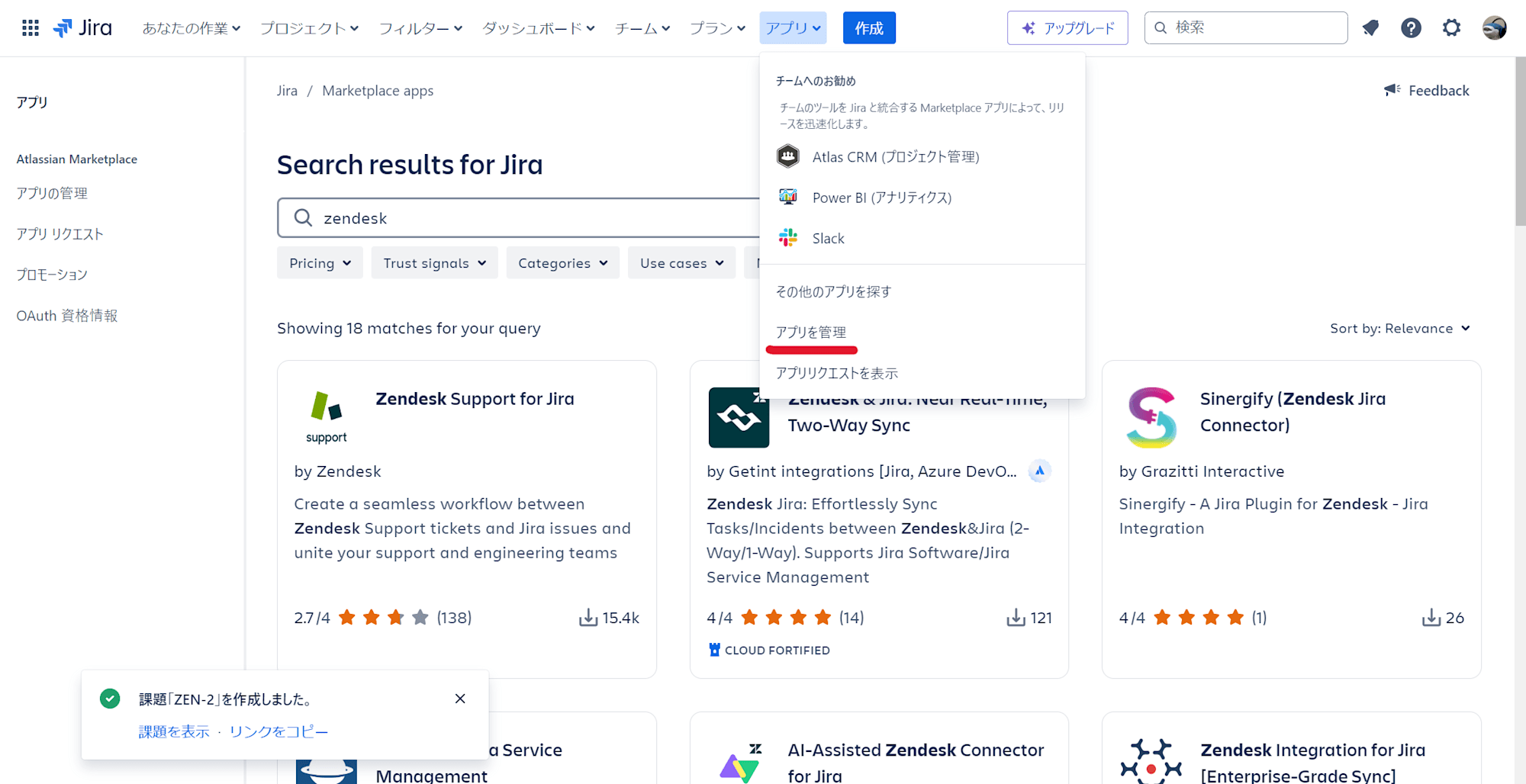Image resolution: width=1526 pixels, height=784 pixels.
Task: Click the Zendesk Support app logo
Action: click(327, 416)
